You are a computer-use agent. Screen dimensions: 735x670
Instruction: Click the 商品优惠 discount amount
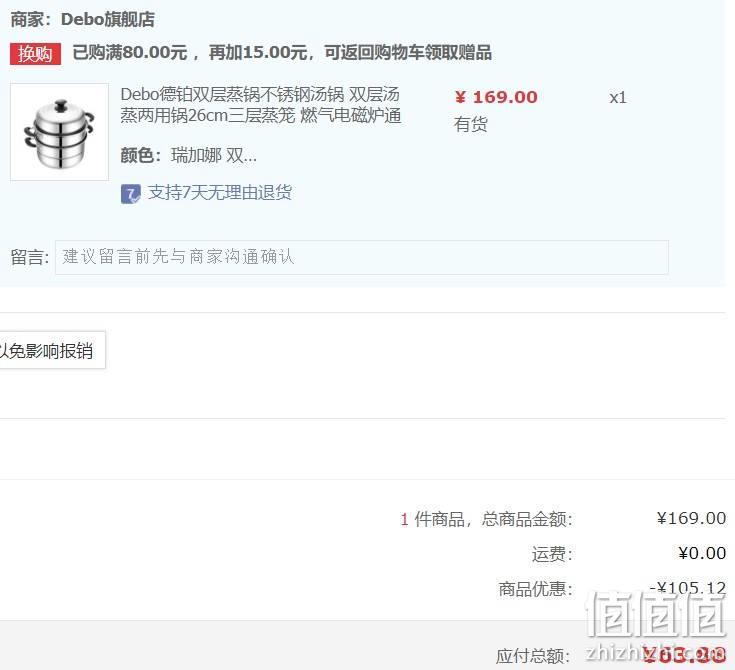[688, 587]
